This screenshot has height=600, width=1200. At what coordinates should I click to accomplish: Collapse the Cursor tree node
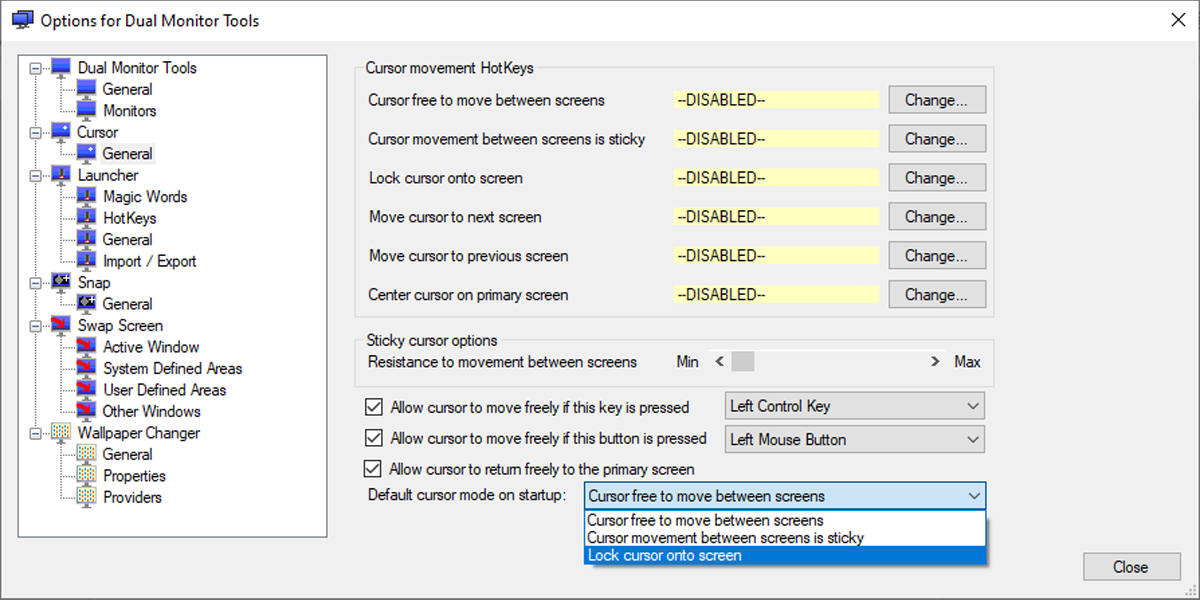click(x=37, y=132)
